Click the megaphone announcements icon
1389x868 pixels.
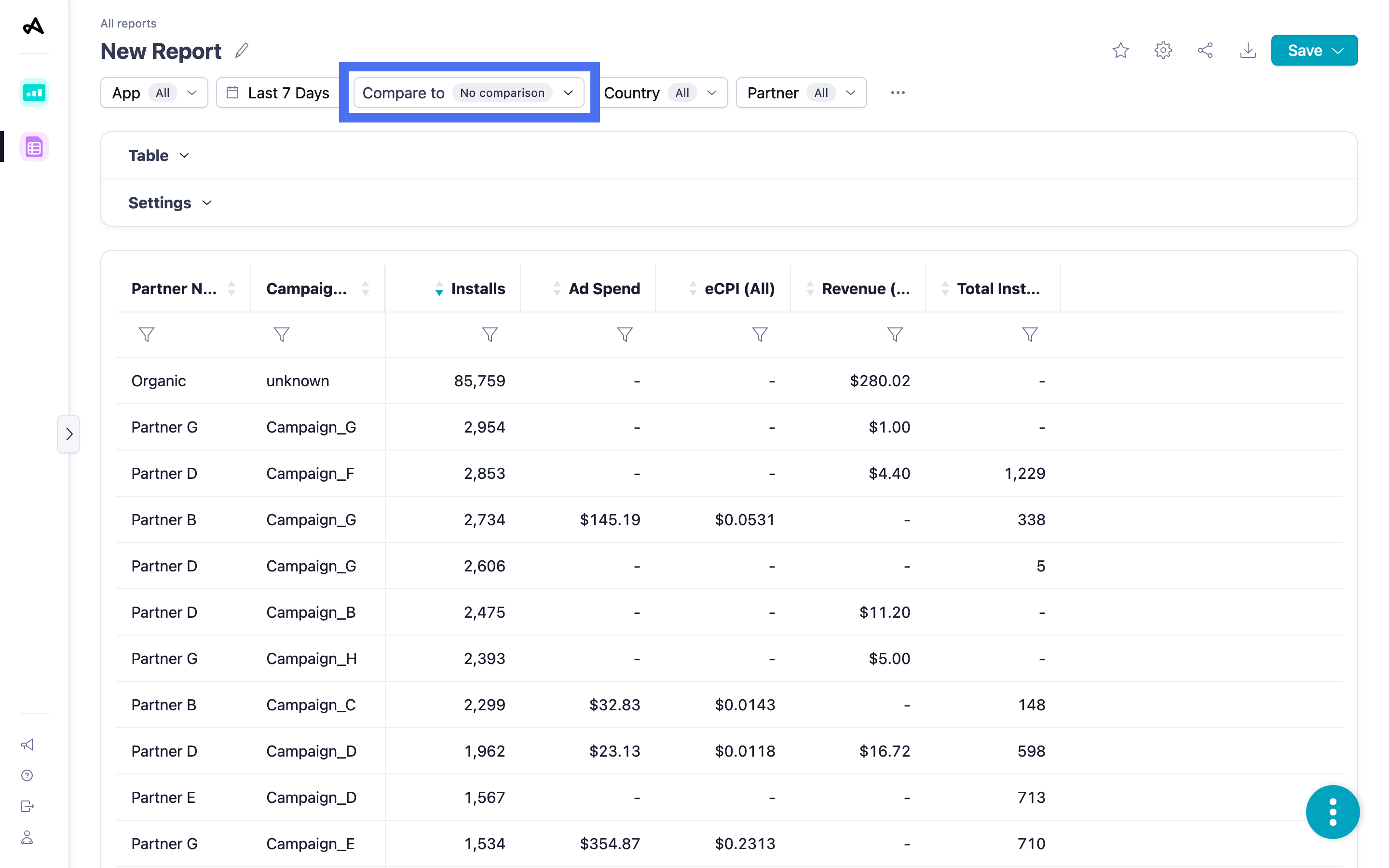coord(27,745)
